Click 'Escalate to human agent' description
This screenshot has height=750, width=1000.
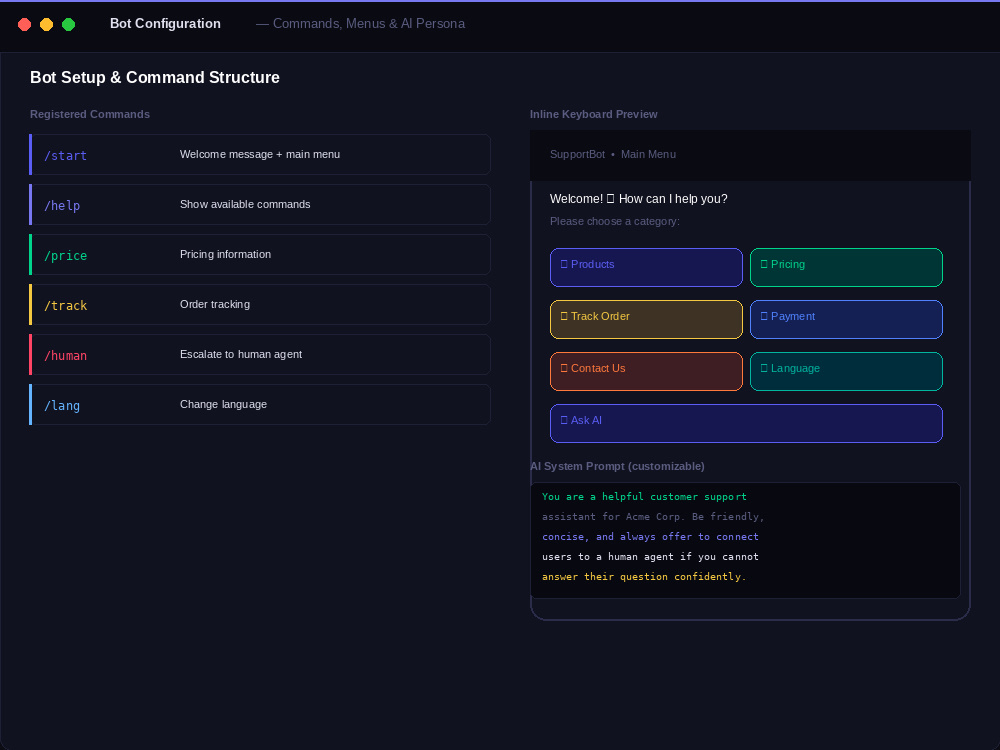[241, 354]
